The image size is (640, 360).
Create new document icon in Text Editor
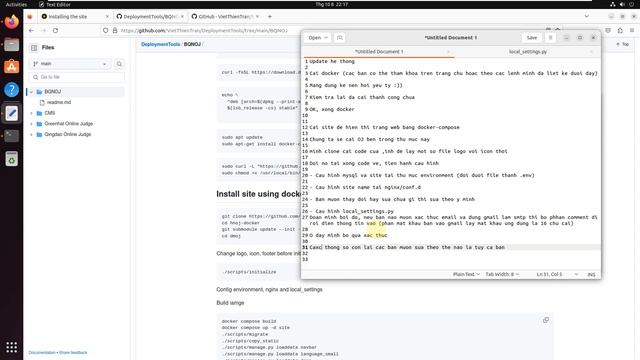click(x=340, y=38)
